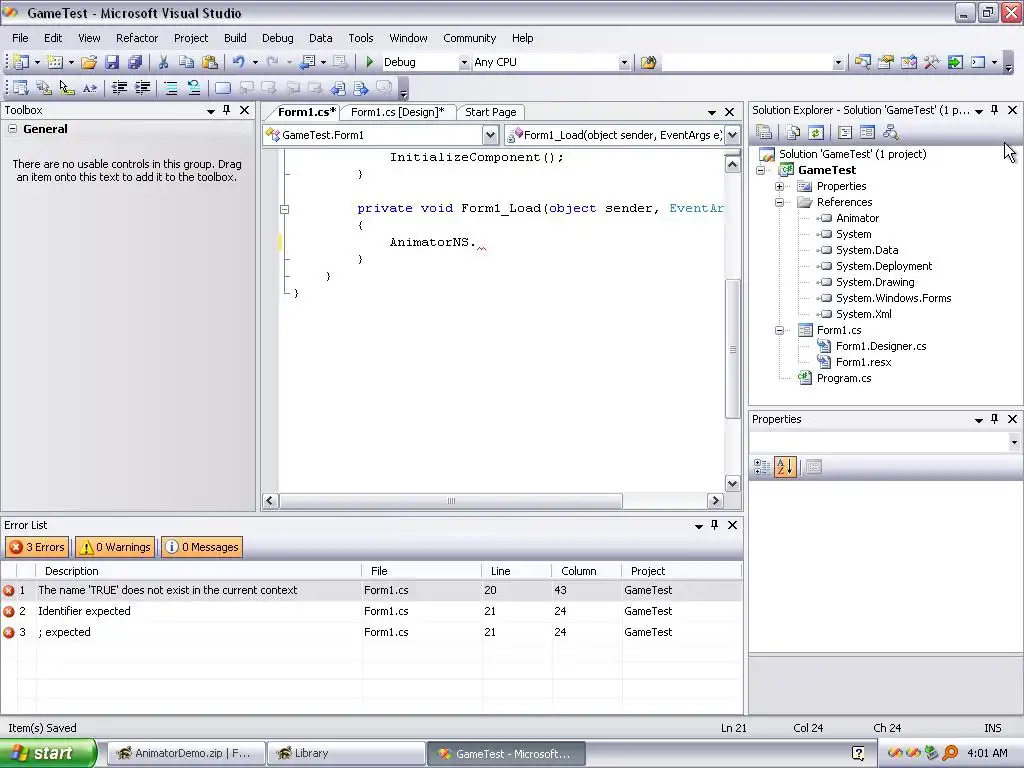
Task: Uncomment the selected lines
Action: [194, 88]
